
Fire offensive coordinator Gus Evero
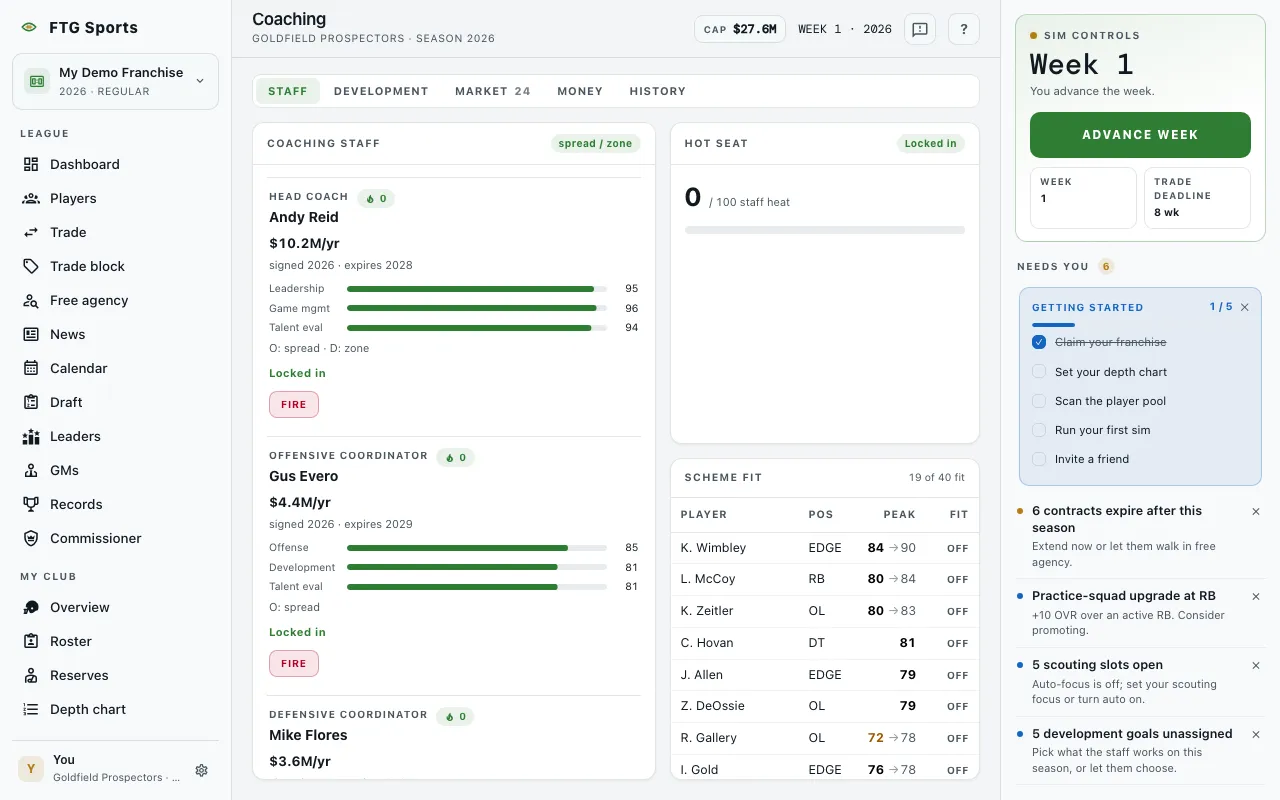coord(294,664)
